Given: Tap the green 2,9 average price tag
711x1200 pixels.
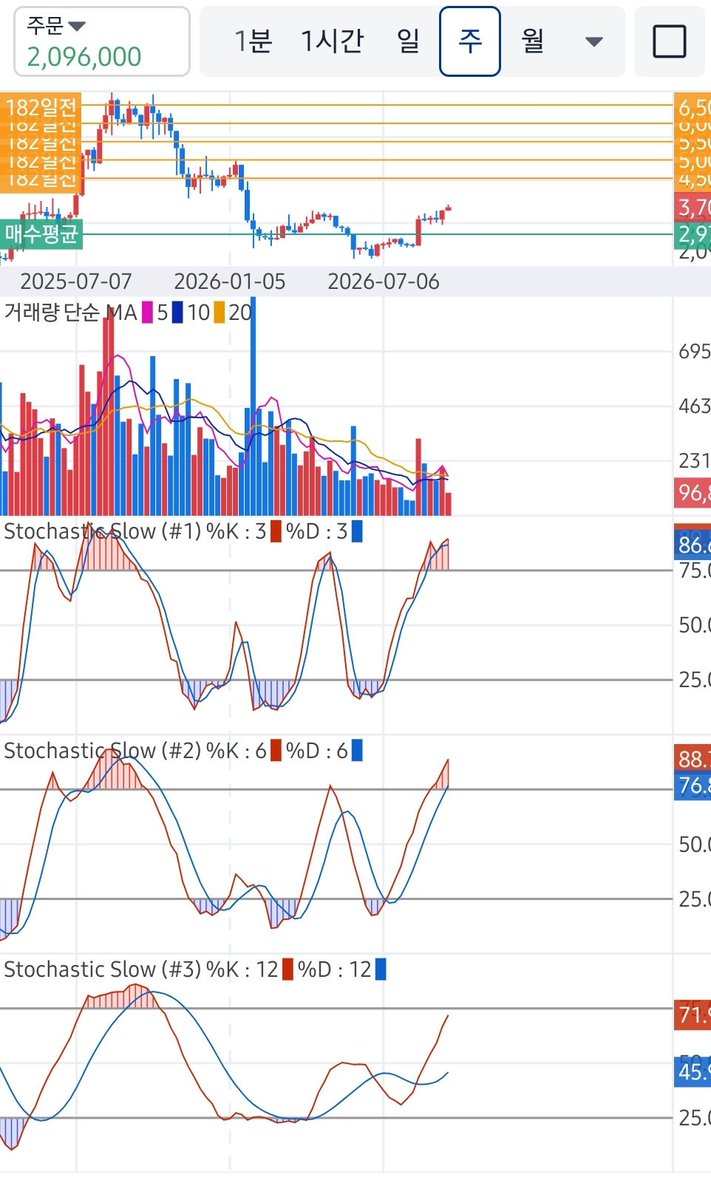Looking at the screenshot, I should click(x=693, y=235).
